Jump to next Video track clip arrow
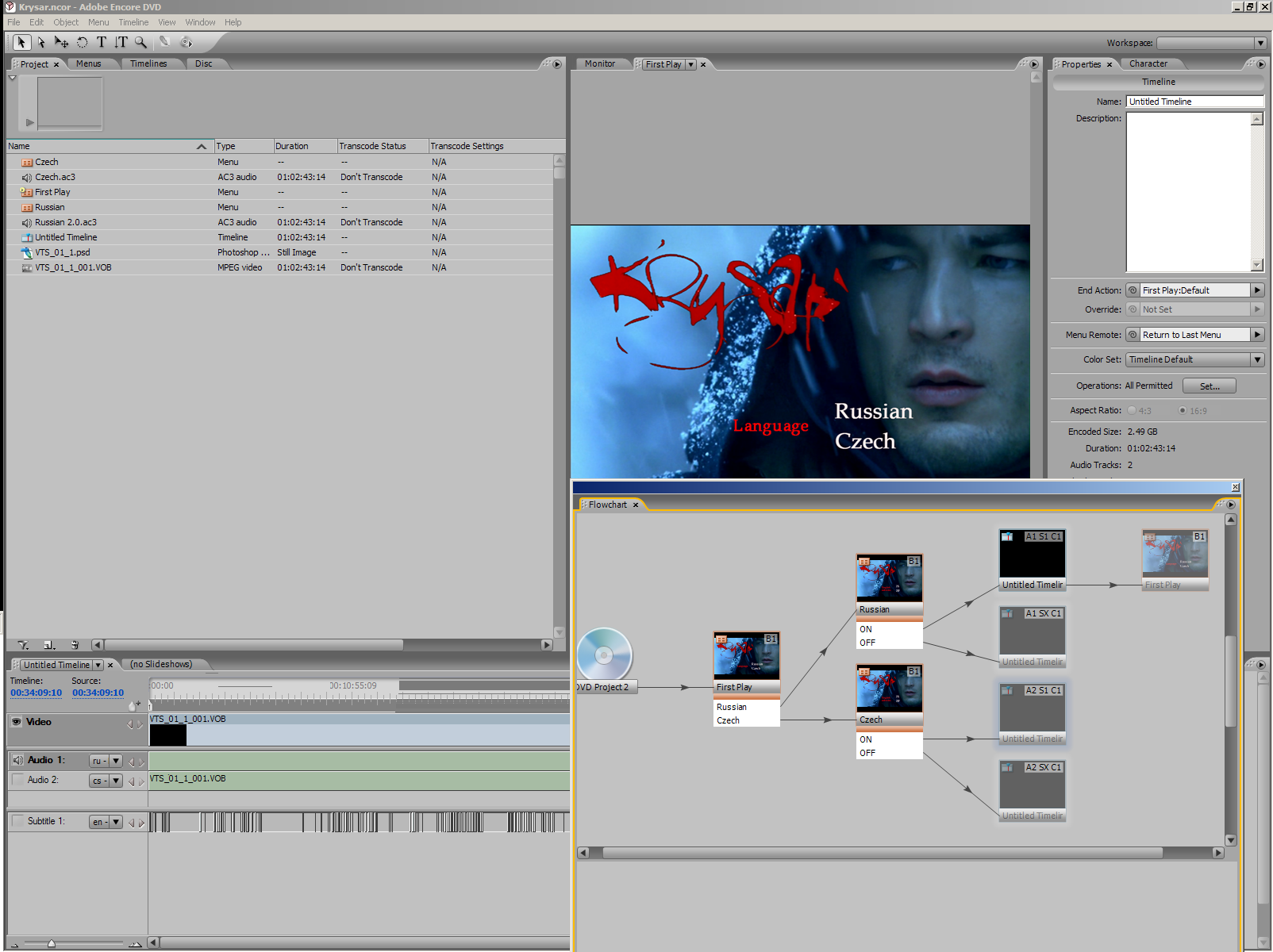This screenshot has width=1273, height=952. pyautogui.click(x=140, y=724)
